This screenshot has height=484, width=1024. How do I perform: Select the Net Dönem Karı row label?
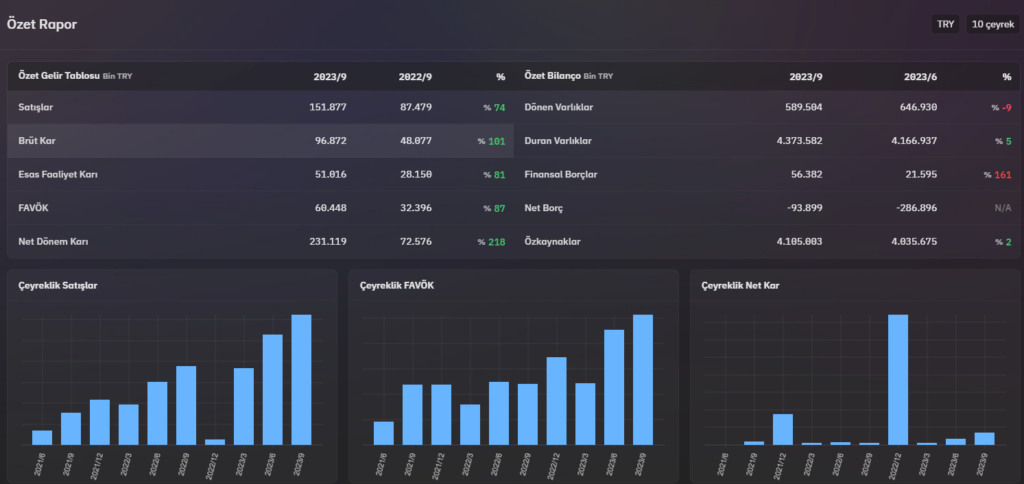[x=54, y=242]
